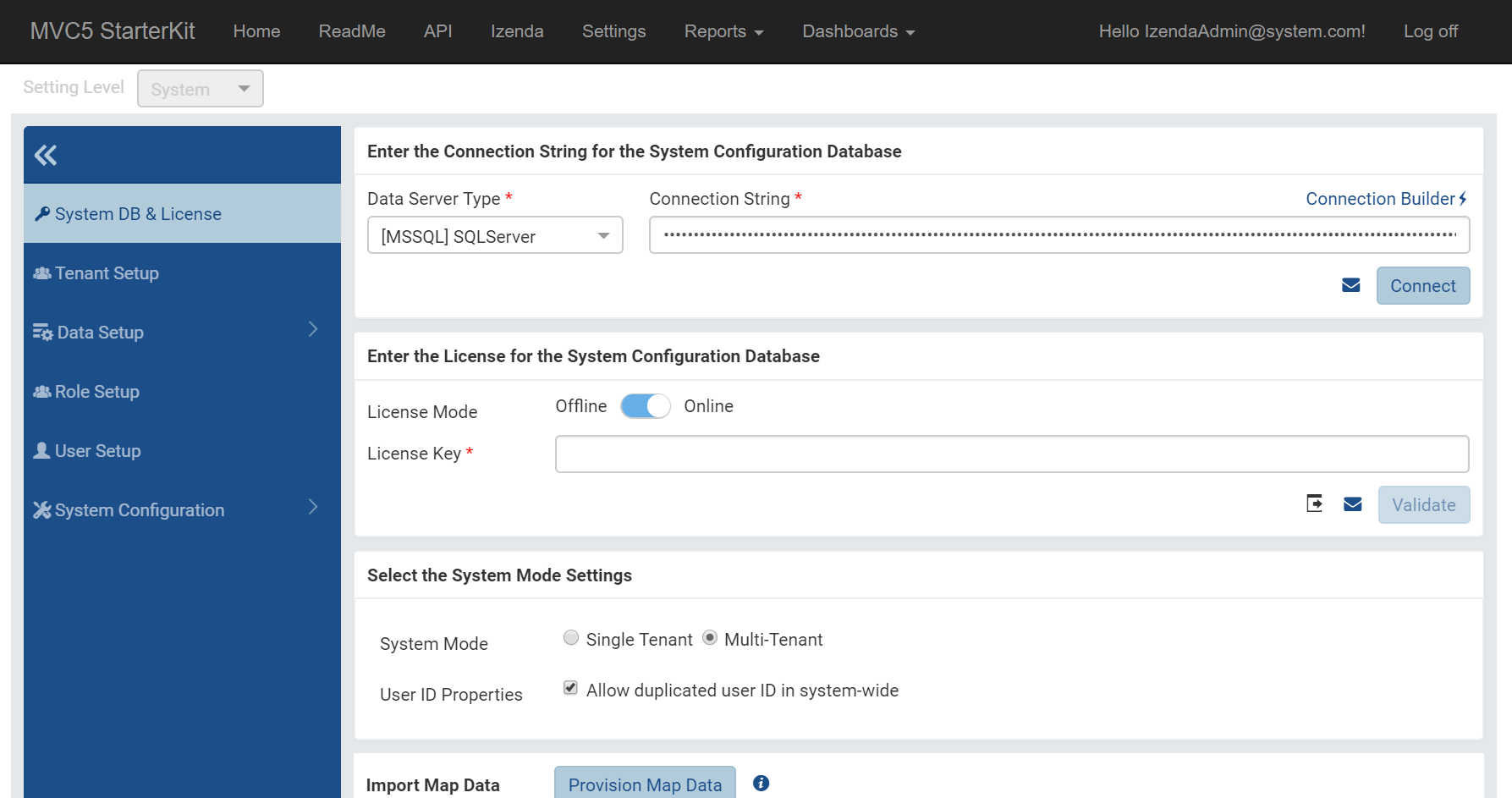Click the Tenant Setup group icon
Screen dimensions: 1512x798
[x=42, y=272]
